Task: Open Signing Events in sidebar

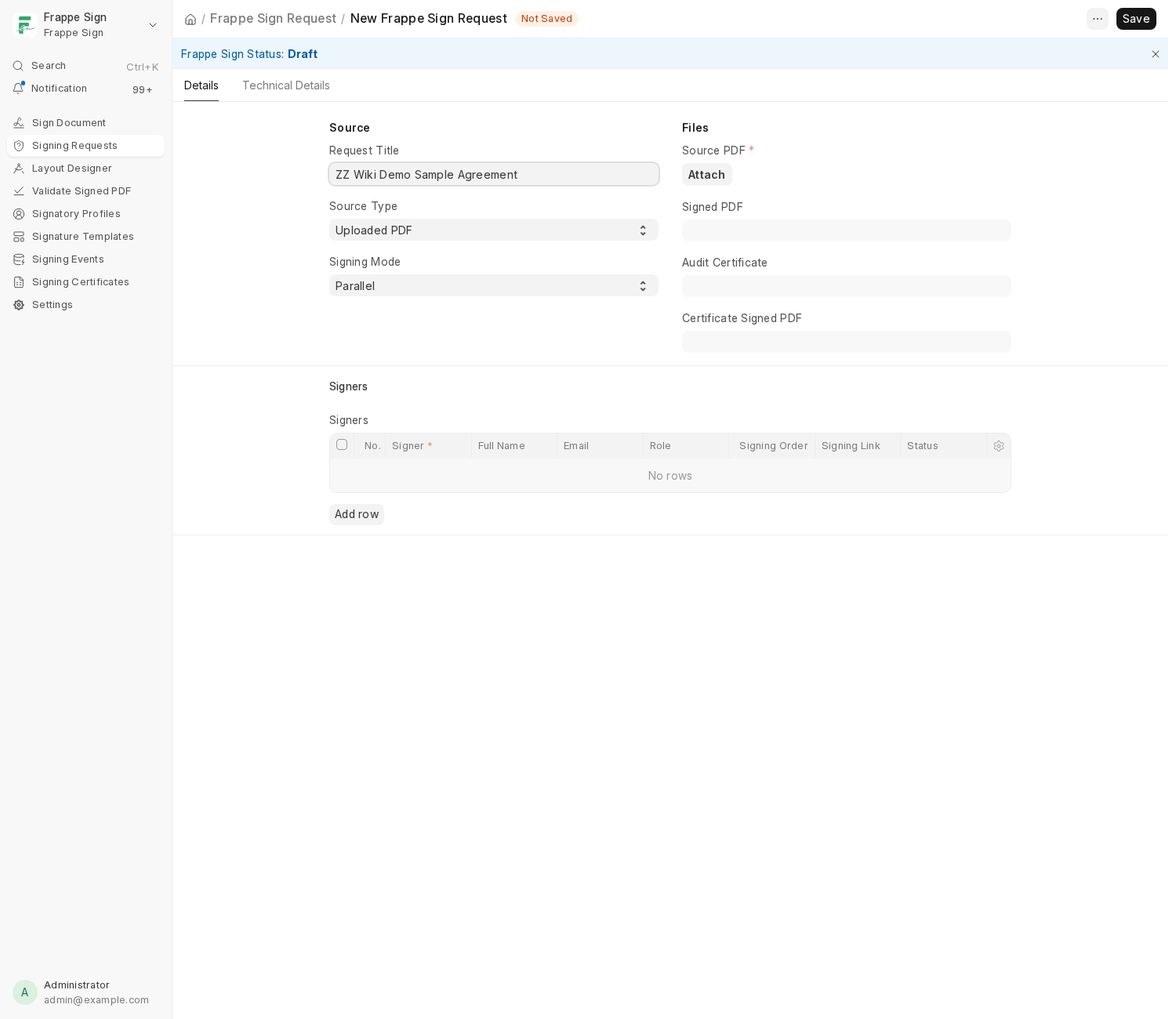Action: coord(85,259)
